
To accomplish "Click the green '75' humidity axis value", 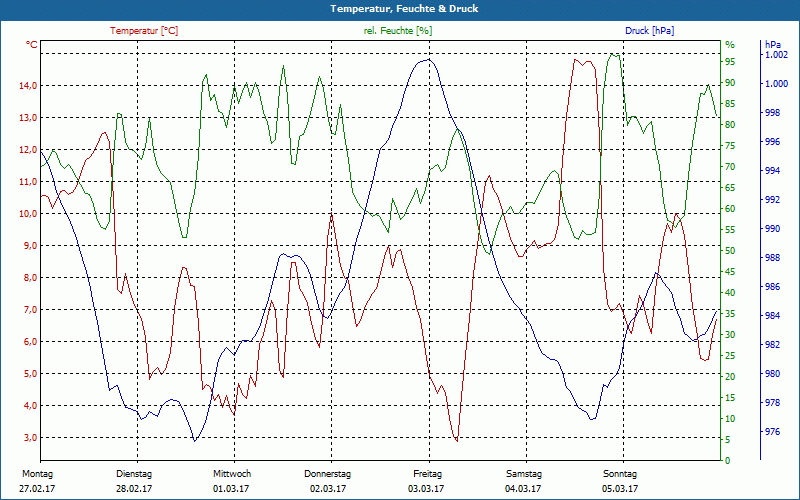I will [730, 146].
